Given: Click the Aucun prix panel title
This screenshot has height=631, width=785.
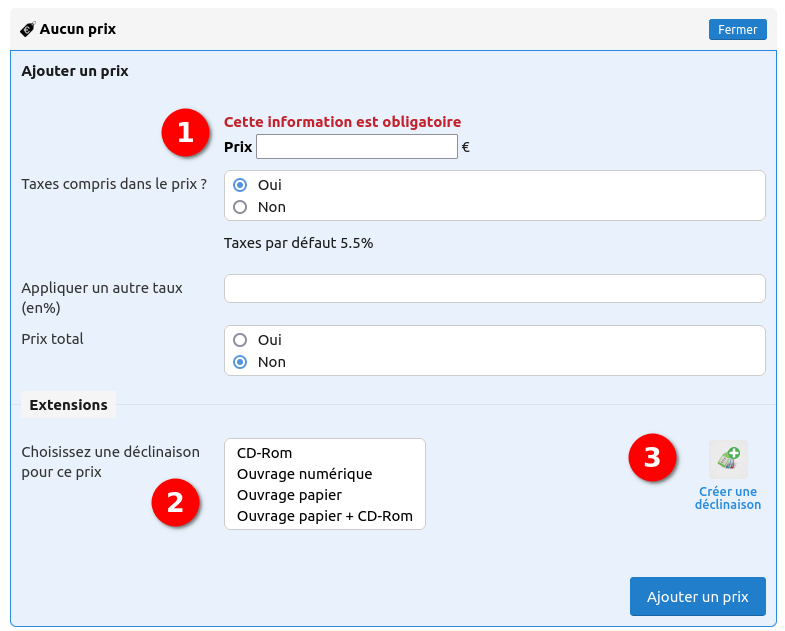Looking at the screenshot, I should point(78,30).
